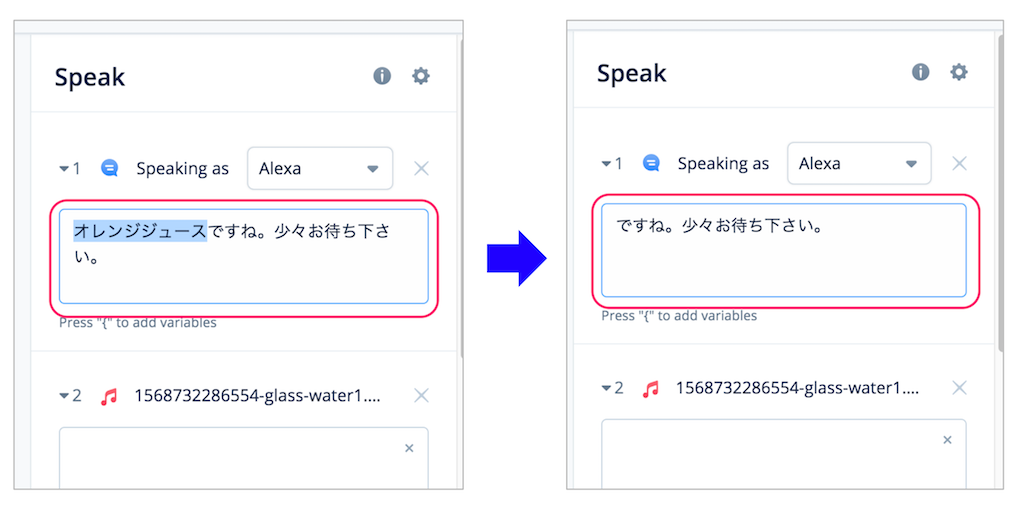Click the right text field starting ですね
Image resolution: width=1024 pixels, height=518 pixels.
tap(784, 250)
